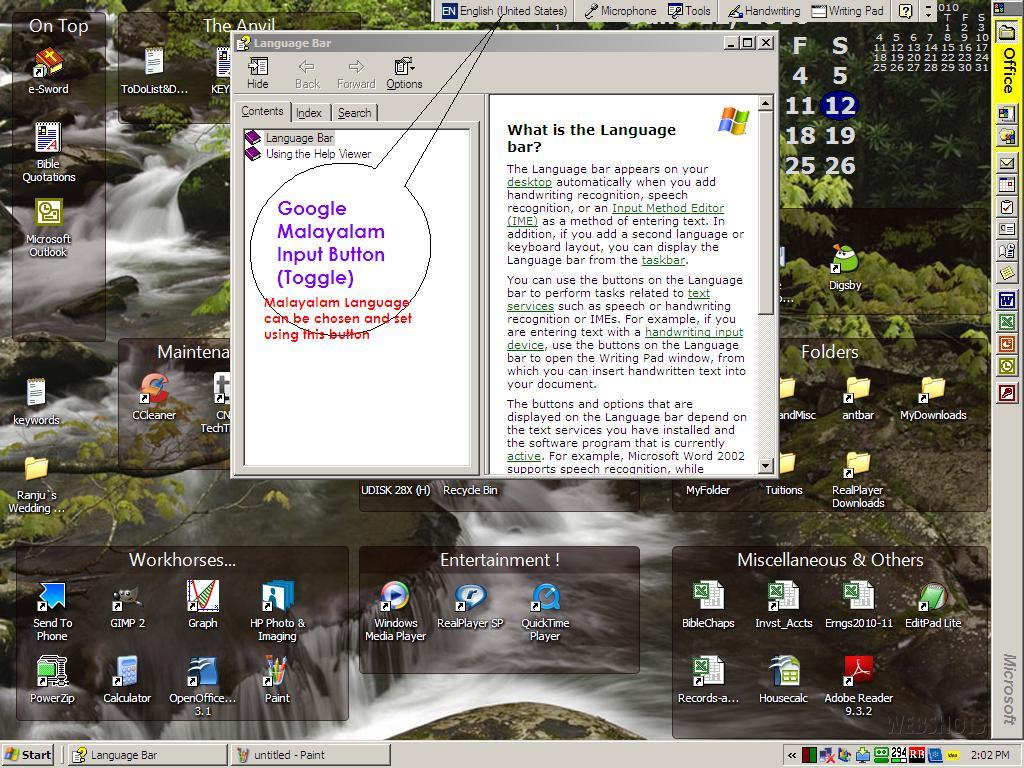1024x768 pixels.
Task: Switch to the Search tab
Action: pyautogui.click(x=354, y=113)
